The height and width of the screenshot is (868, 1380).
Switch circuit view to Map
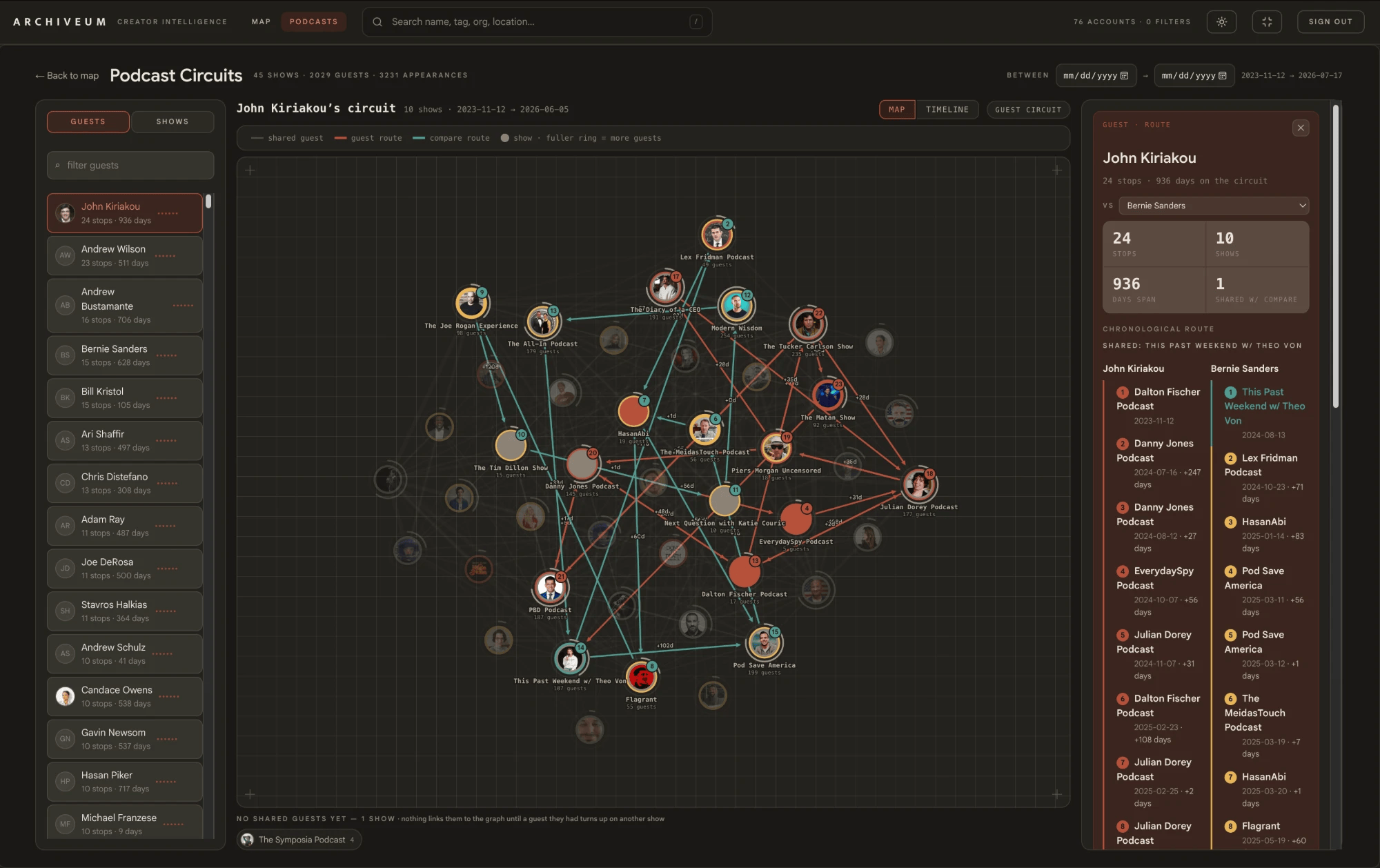click(x=897, y=110)
